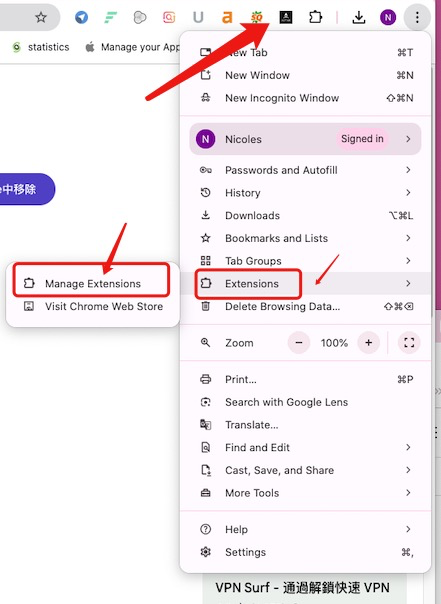Open Visit Chrome Web Store entry
Image resolution: width=441 pixels, height=604 pixels.
pos(93,306)
